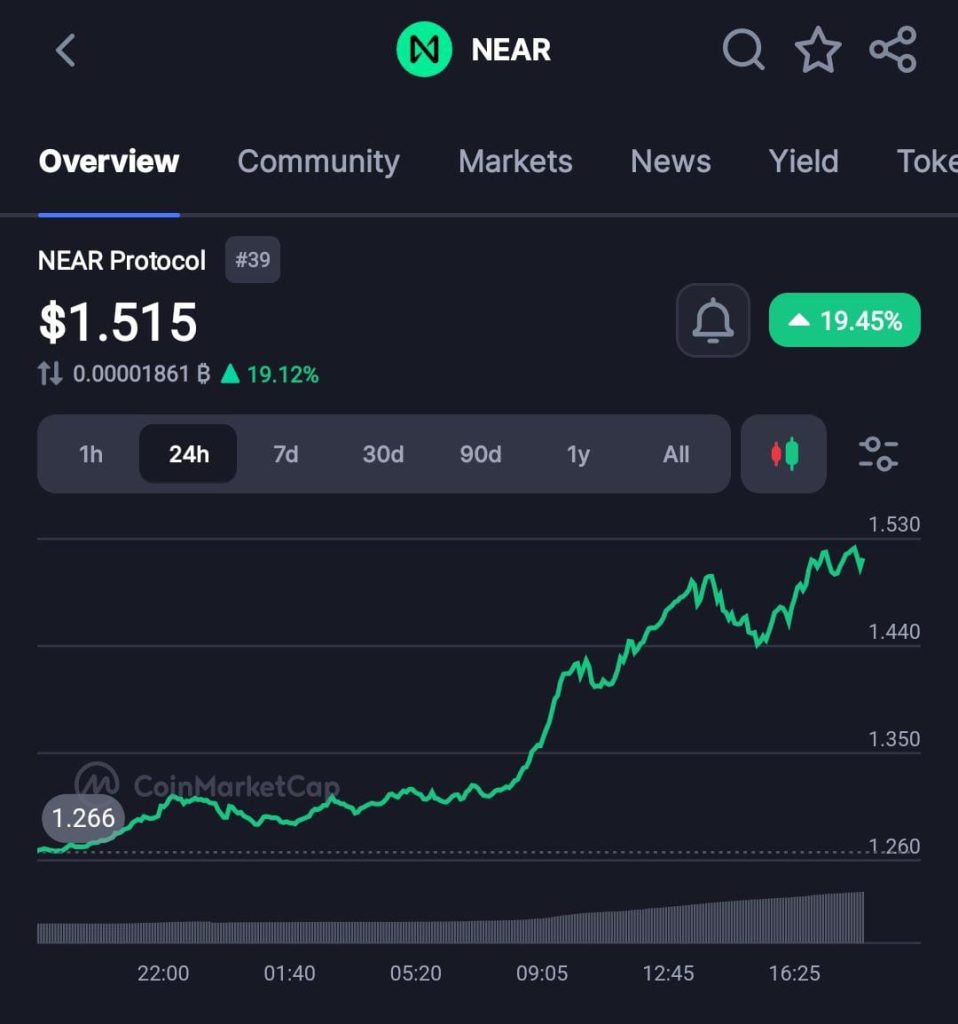Swap price currency arrows icon

tap(50, 374)
